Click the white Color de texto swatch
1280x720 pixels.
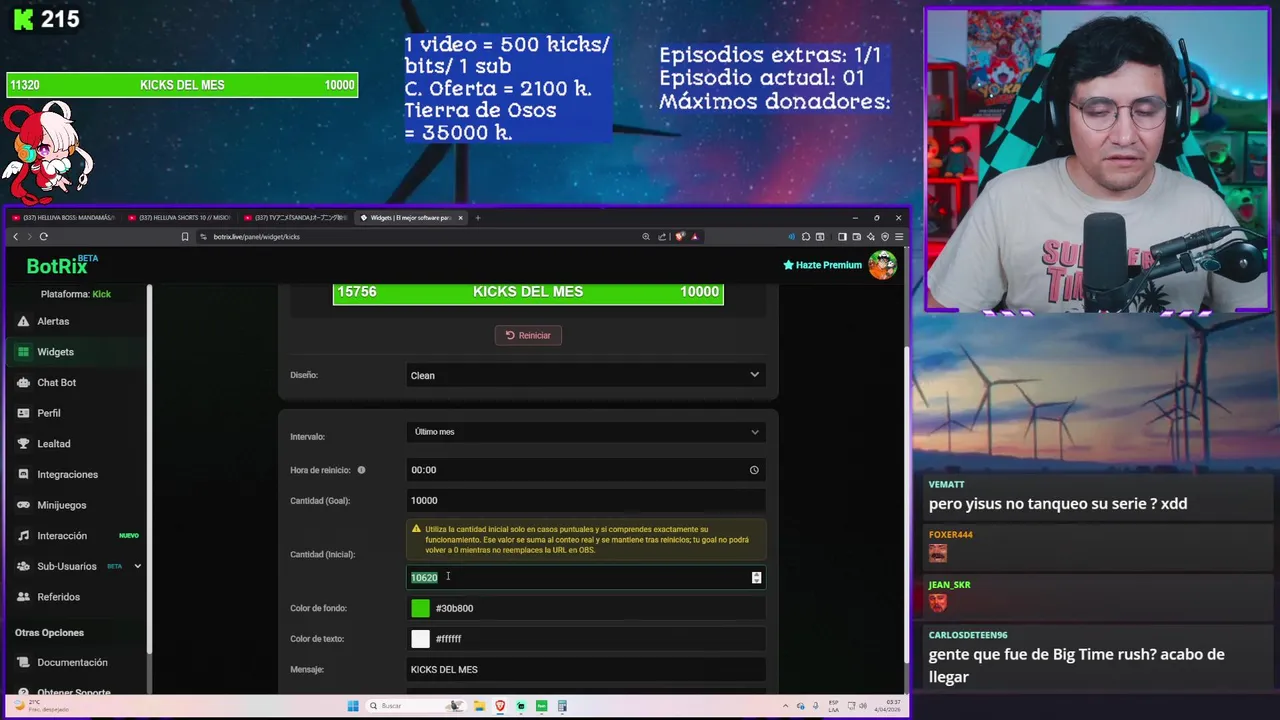(x=420, y=639)
